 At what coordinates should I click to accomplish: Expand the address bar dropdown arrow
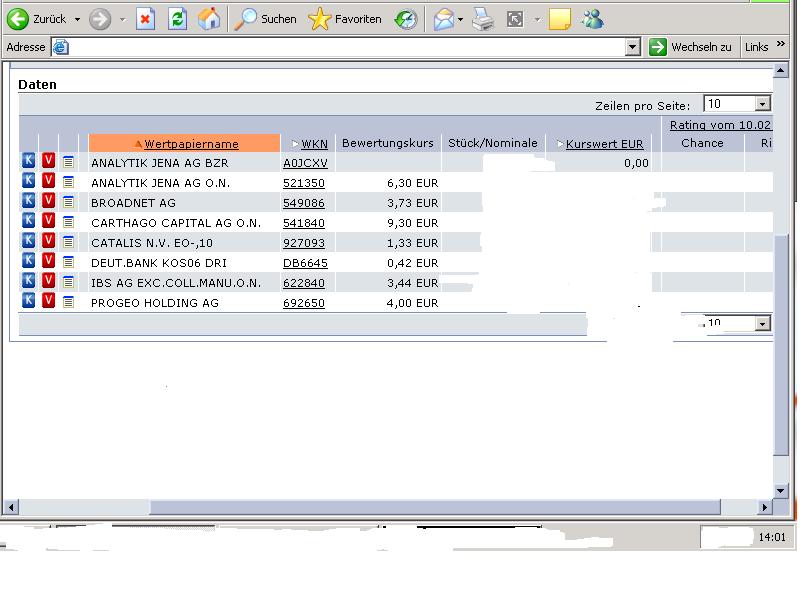coord(632,47)
